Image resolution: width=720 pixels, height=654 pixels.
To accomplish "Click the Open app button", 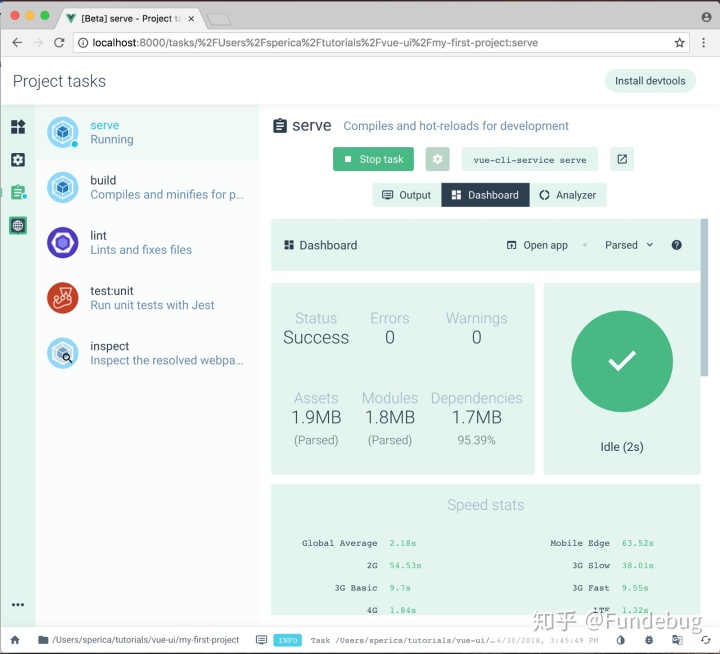I will pos(537,245).
